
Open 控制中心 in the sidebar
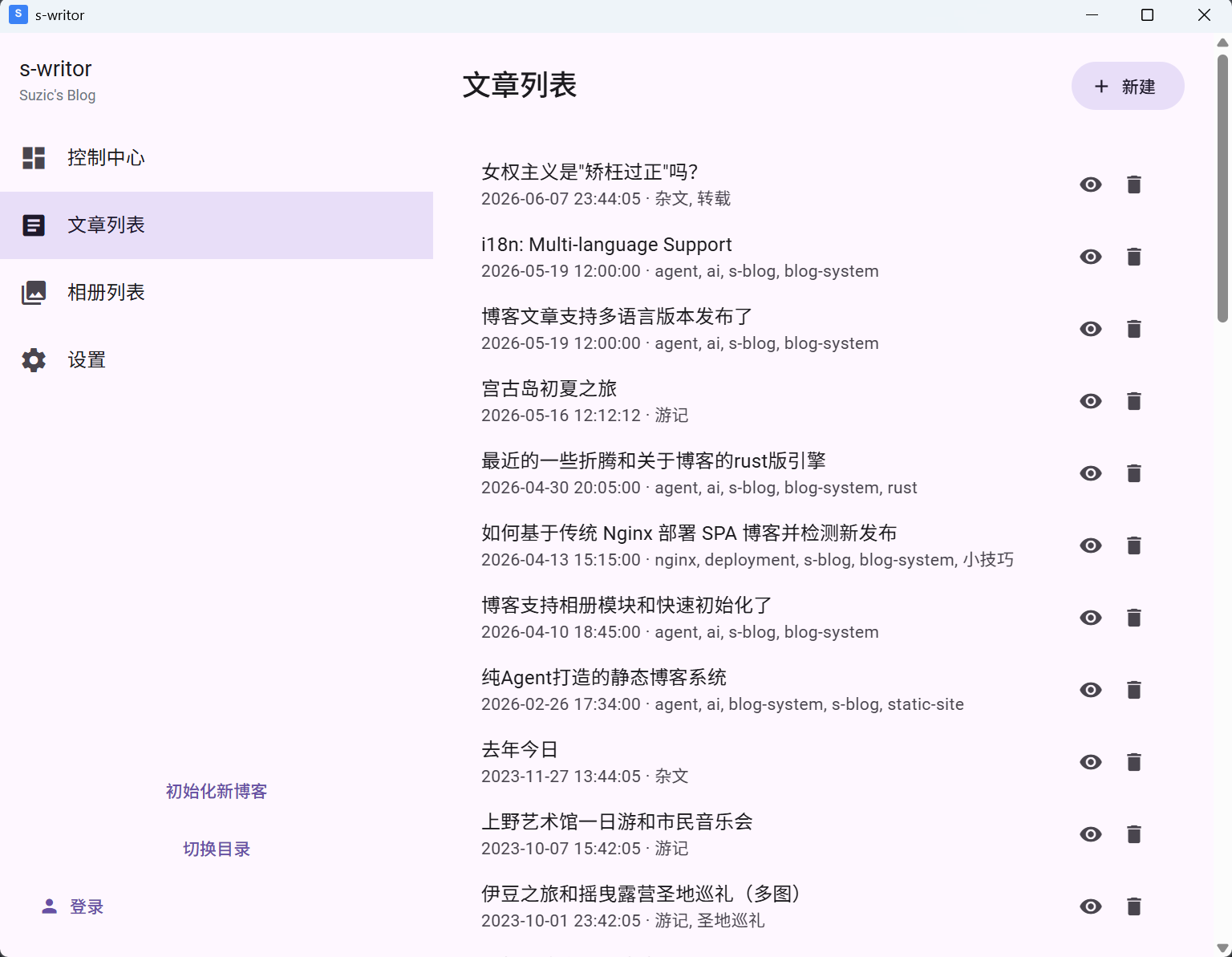click(x=217, y=158)
